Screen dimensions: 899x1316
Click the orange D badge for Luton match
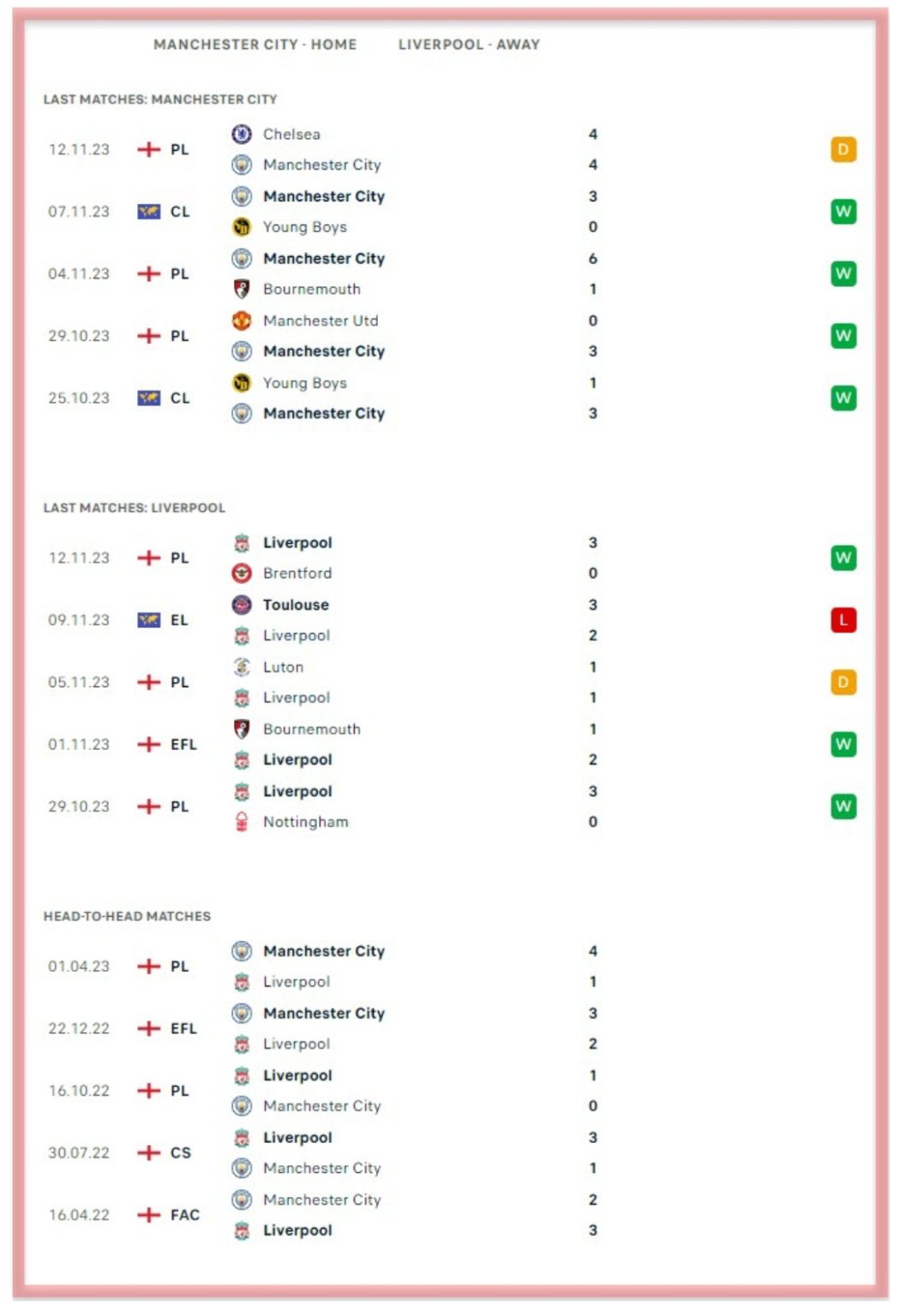point(843,682)
